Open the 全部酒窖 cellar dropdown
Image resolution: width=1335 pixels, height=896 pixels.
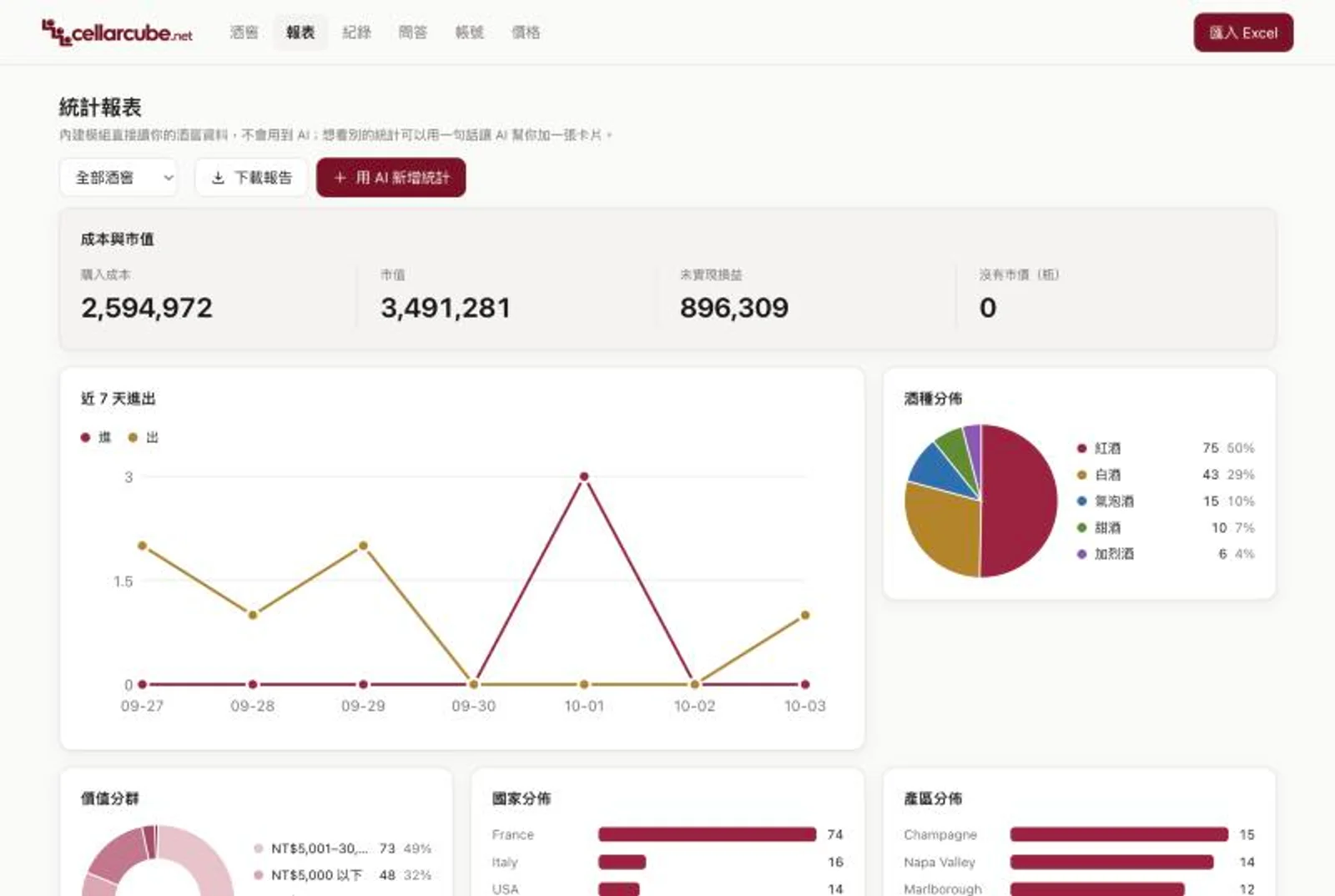118,178
